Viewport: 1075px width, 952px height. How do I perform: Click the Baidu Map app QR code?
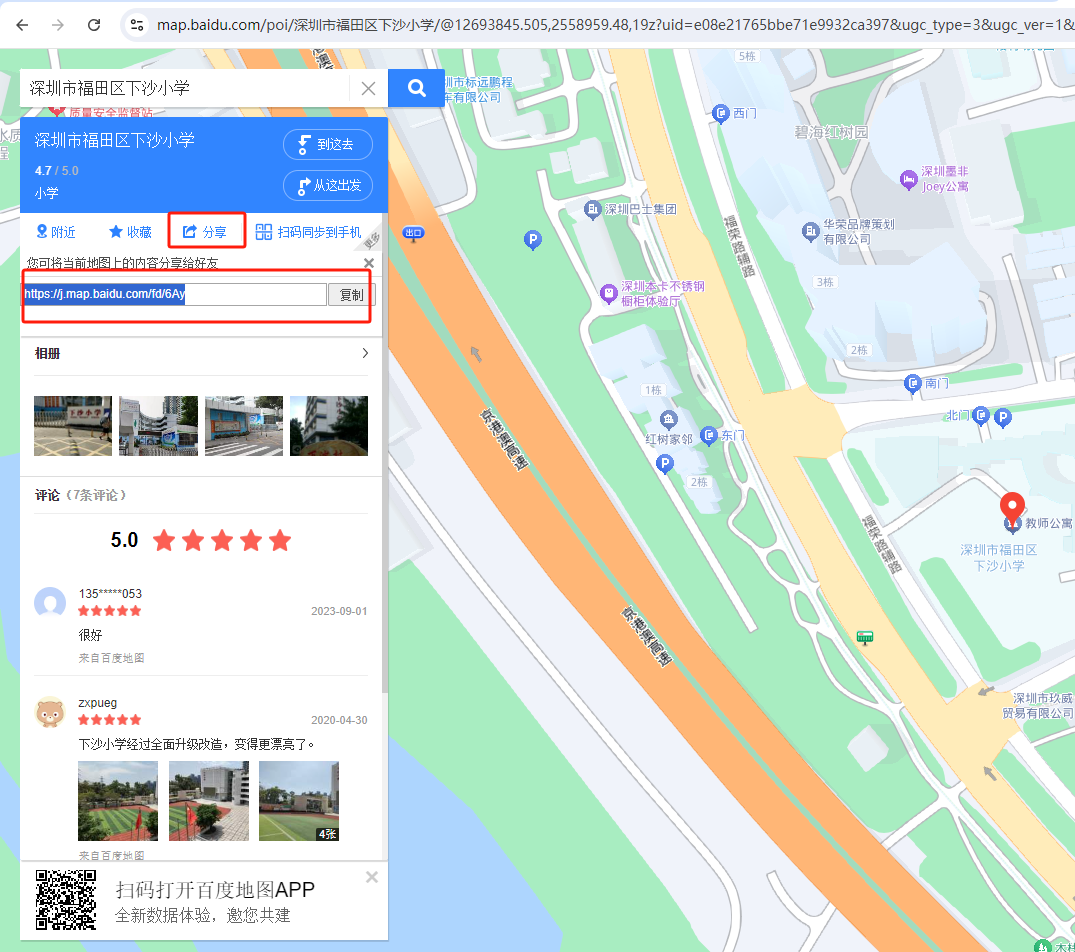tap(66, 900)
